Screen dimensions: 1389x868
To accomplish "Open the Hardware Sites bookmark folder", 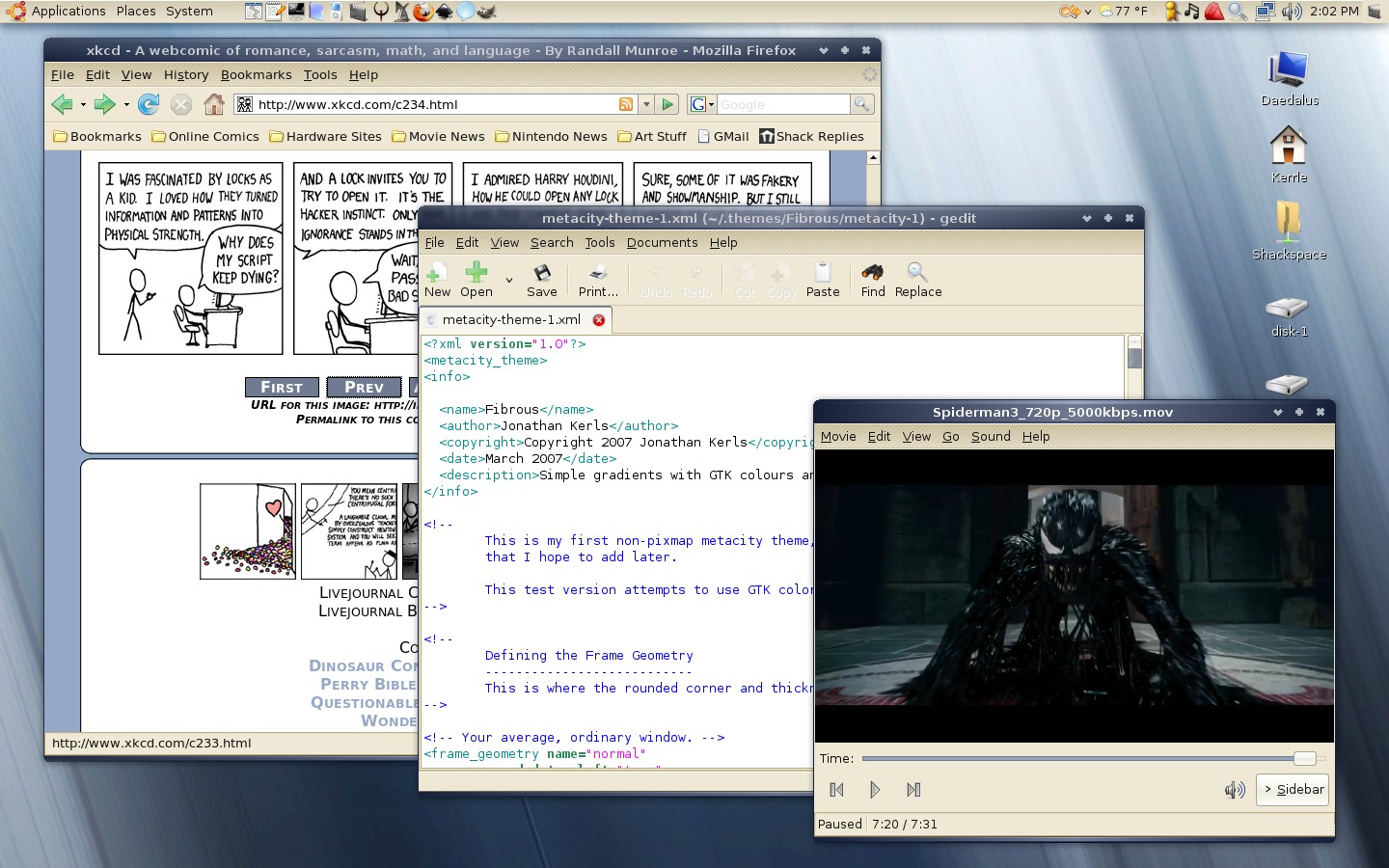I will tap(326, 136).
